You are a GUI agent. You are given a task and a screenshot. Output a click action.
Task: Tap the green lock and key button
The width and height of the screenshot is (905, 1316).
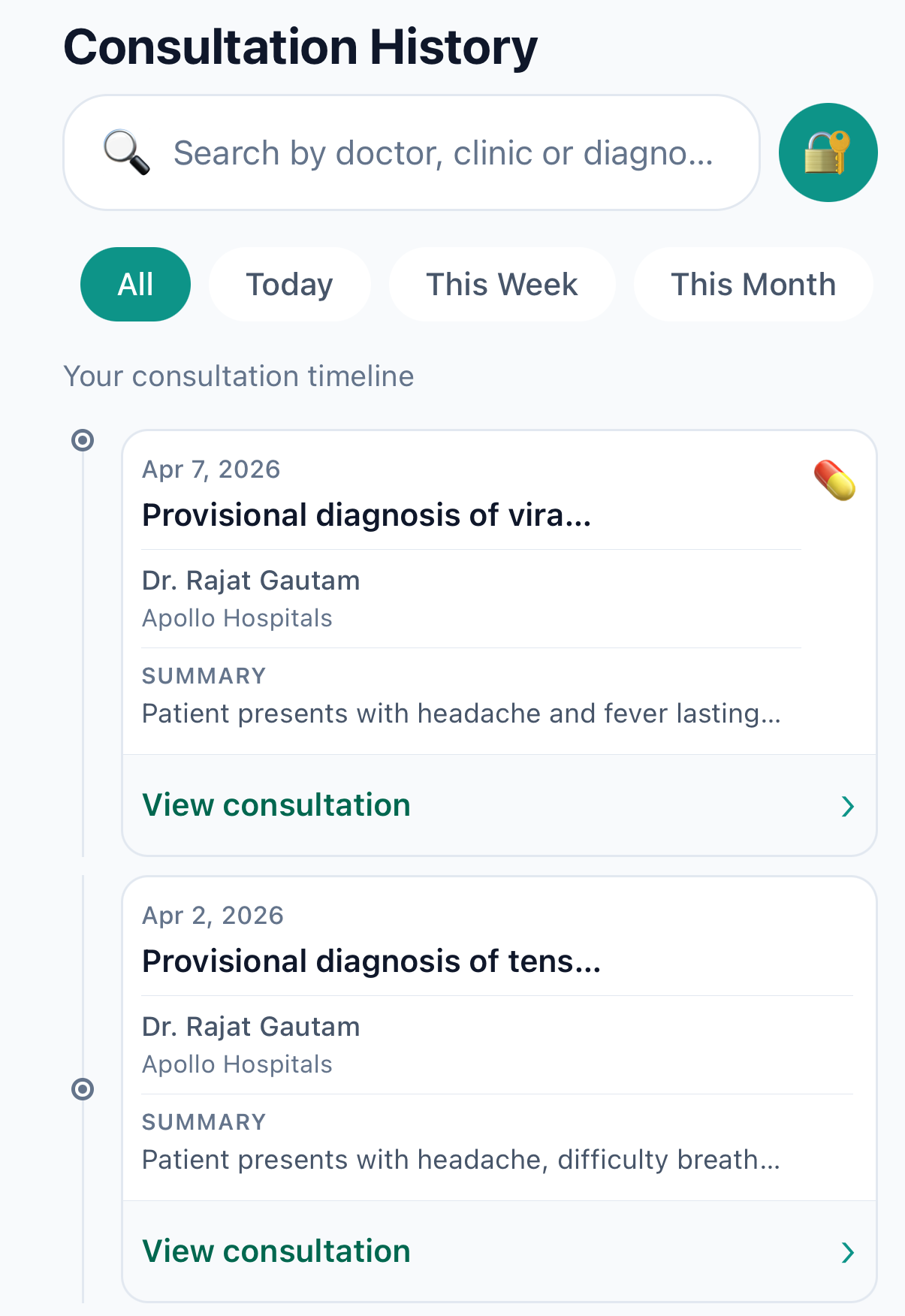click(x=828, y=152)
